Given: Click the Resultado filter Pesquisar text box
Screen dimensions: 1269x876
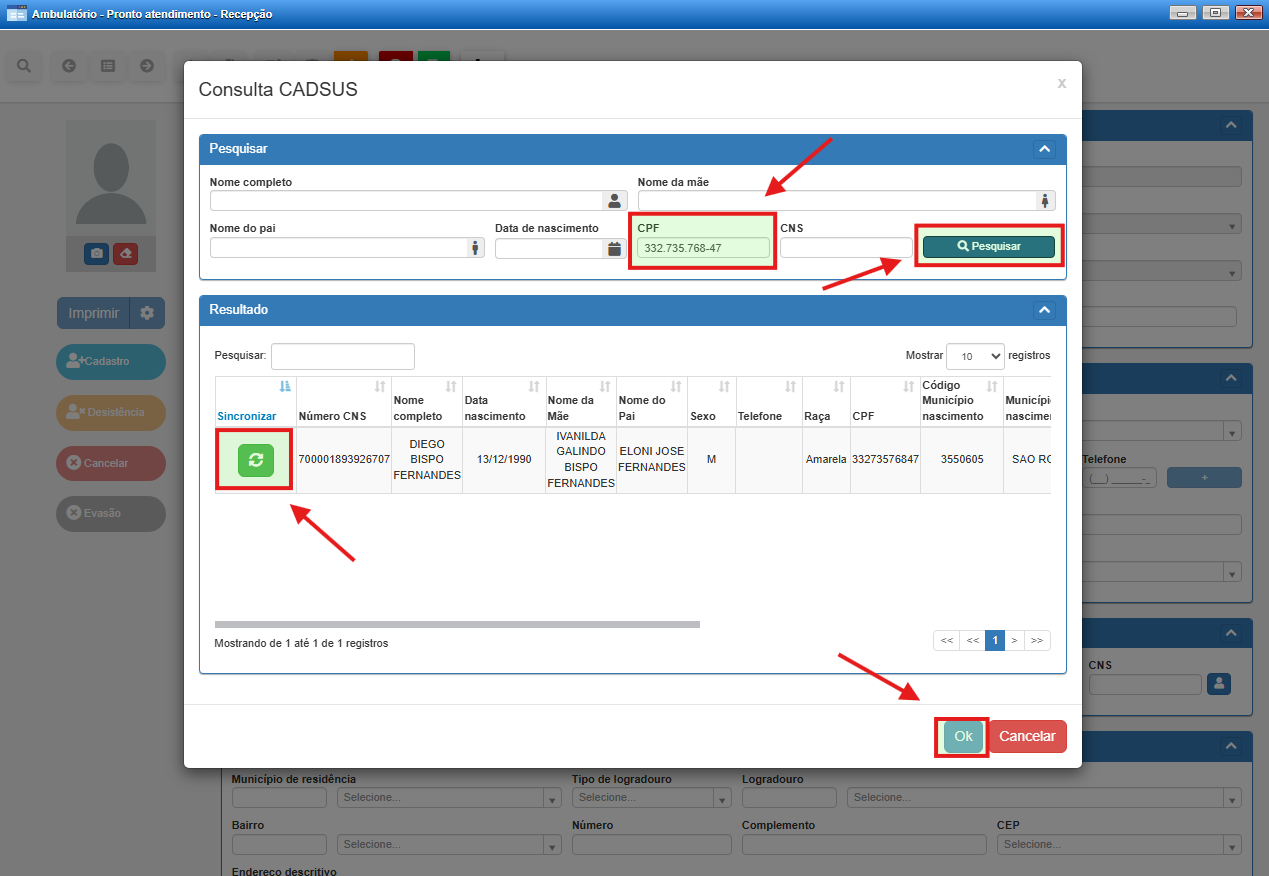Looking at the screenshot, I should (342, 356).
